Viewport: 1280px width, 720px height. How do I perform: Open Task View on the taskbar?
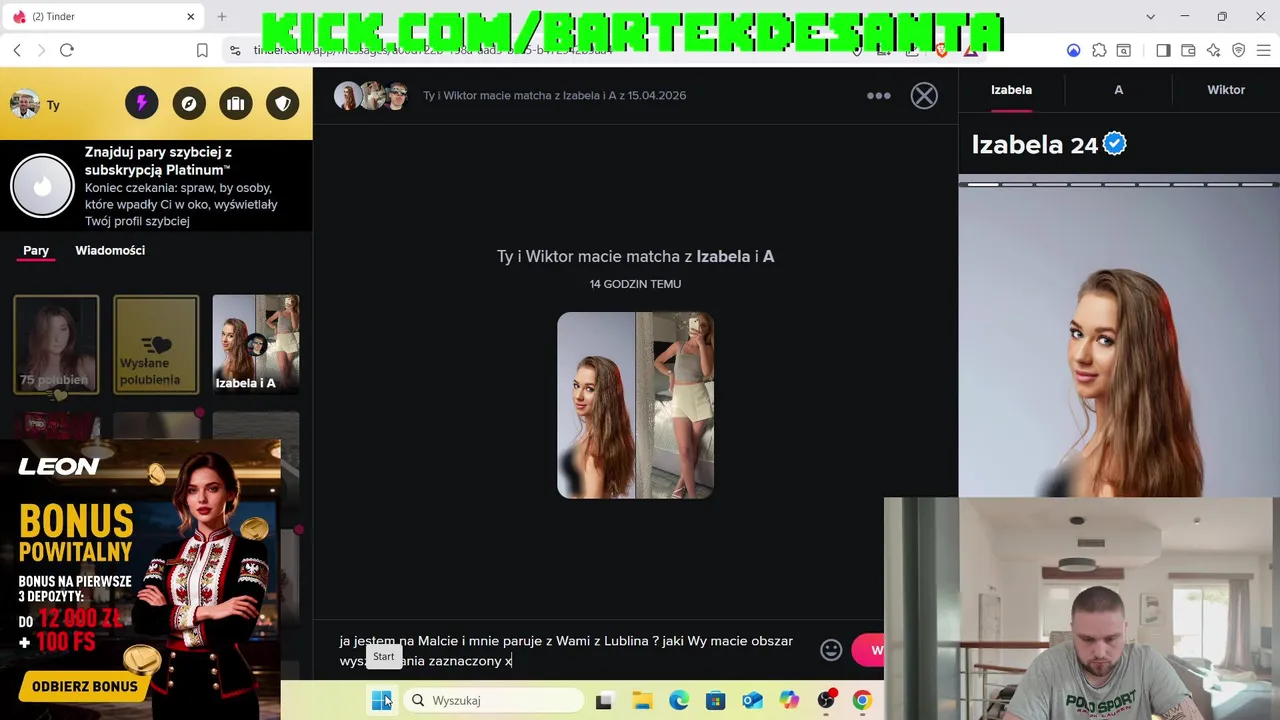(x=603, y=701)
